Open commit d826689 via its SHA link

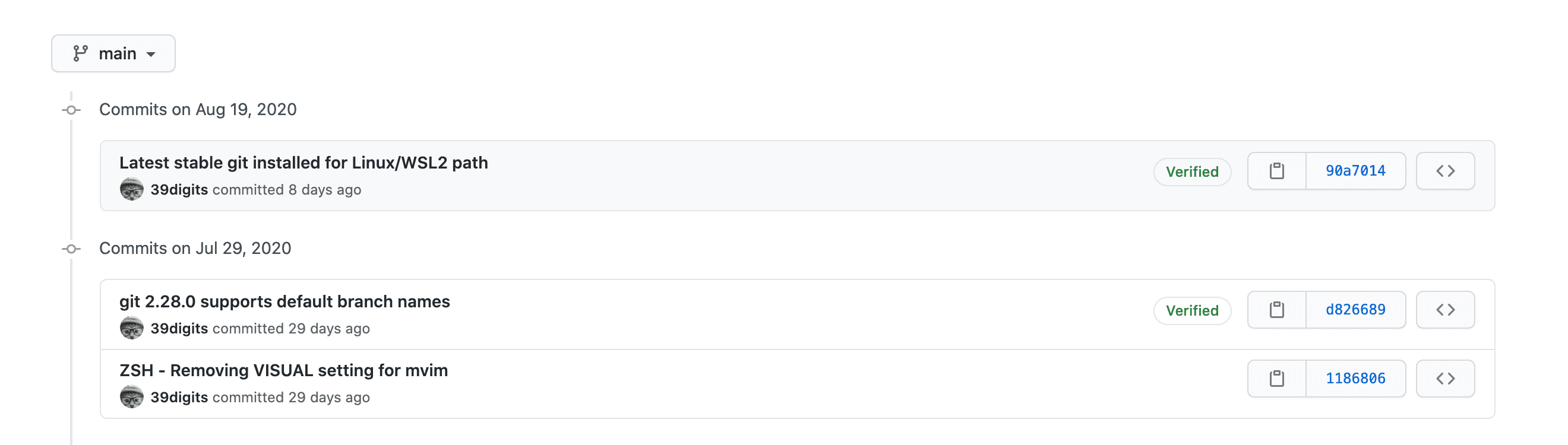click(x=1356, y=310)
